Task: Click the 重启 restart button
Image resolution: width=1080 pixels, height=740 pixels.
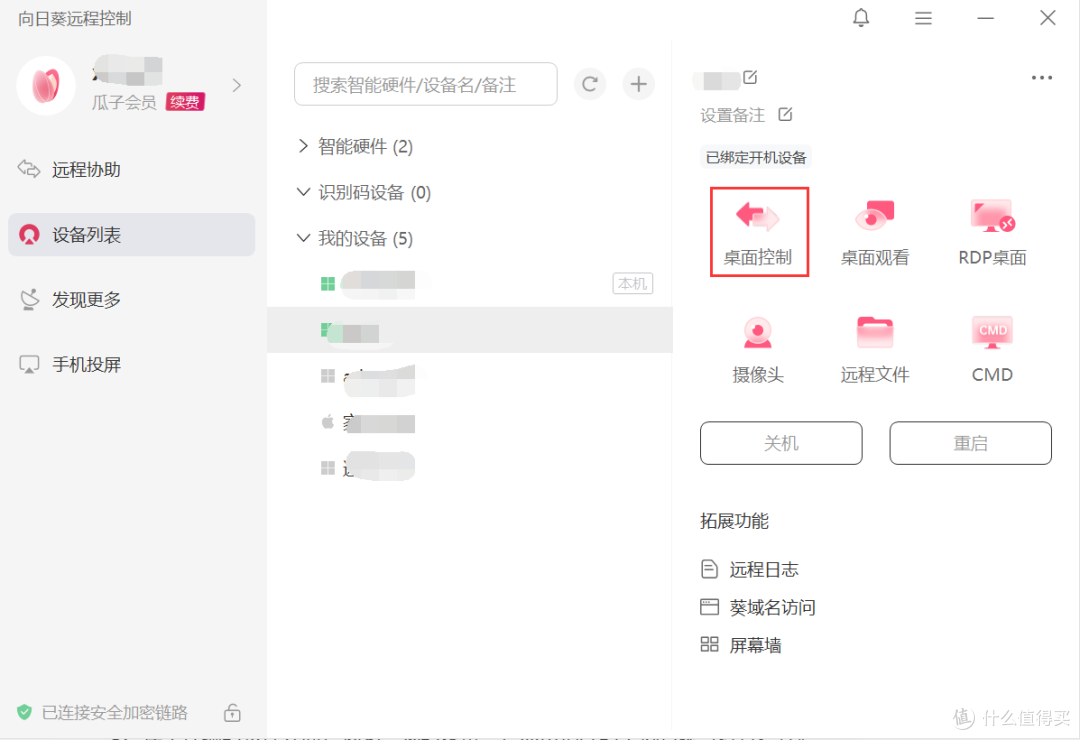Action: point(970,443)
